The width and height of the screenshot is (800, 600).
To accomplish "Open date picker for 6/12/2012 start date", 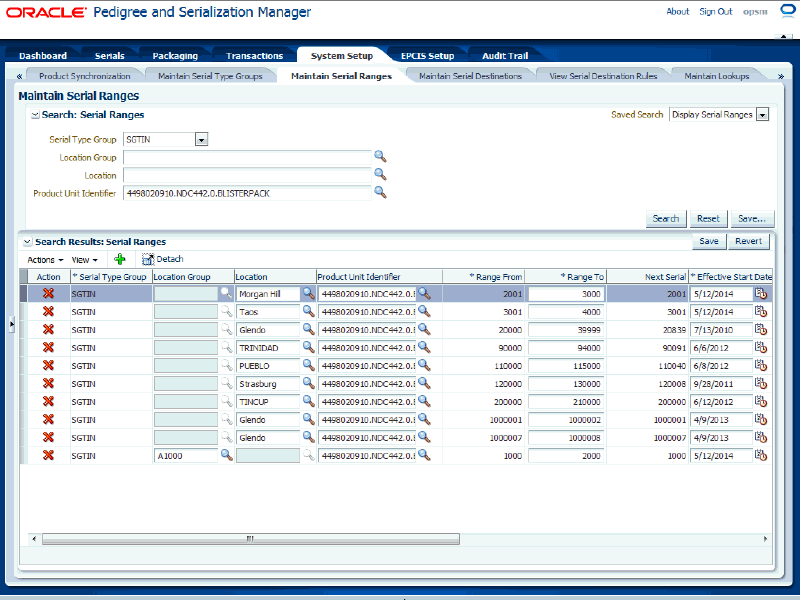I will pos(761,402).
